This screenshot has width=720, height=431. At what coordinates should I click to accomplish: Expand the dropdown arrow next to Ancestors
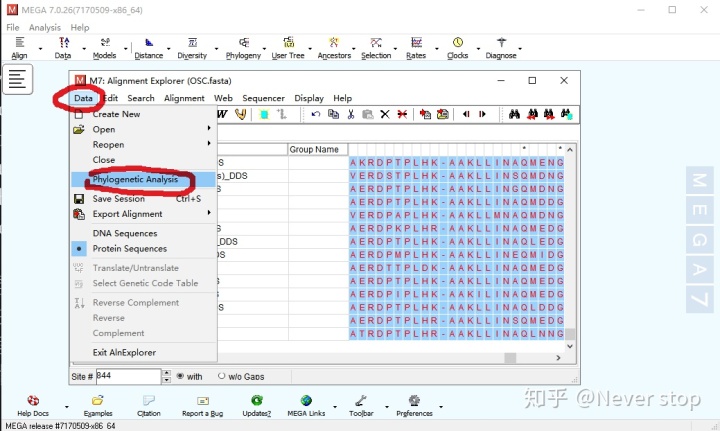click(354, 49)
